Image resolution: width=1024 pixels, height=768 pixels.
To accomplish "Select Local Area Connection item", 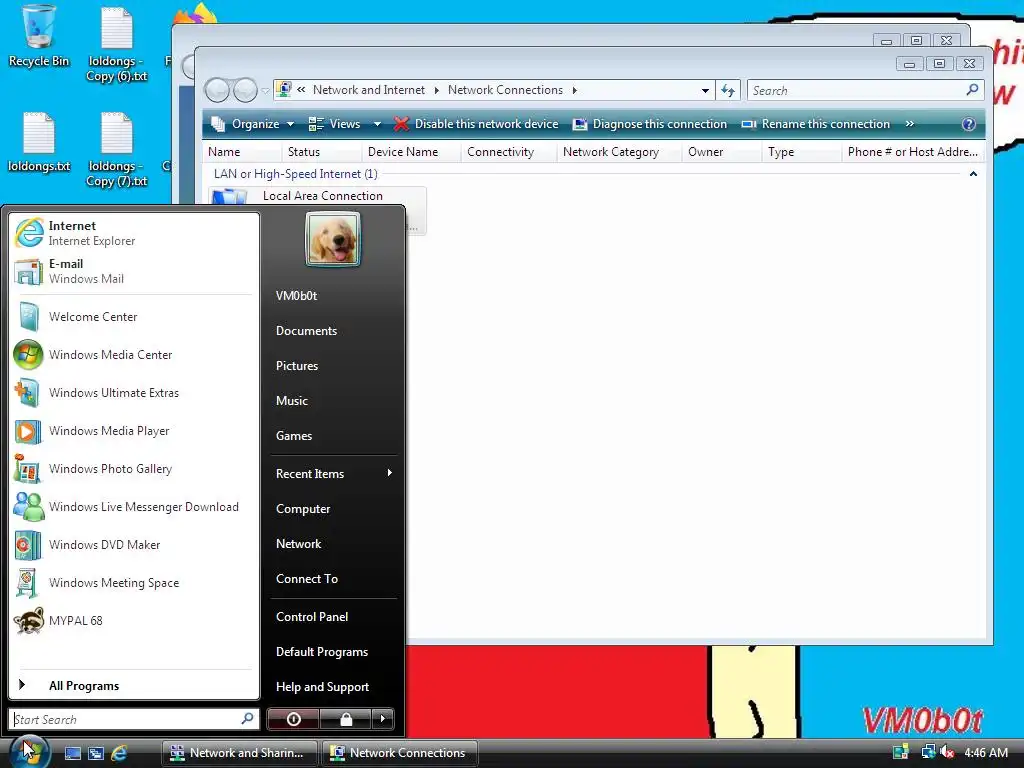I will tap(317, 210).
